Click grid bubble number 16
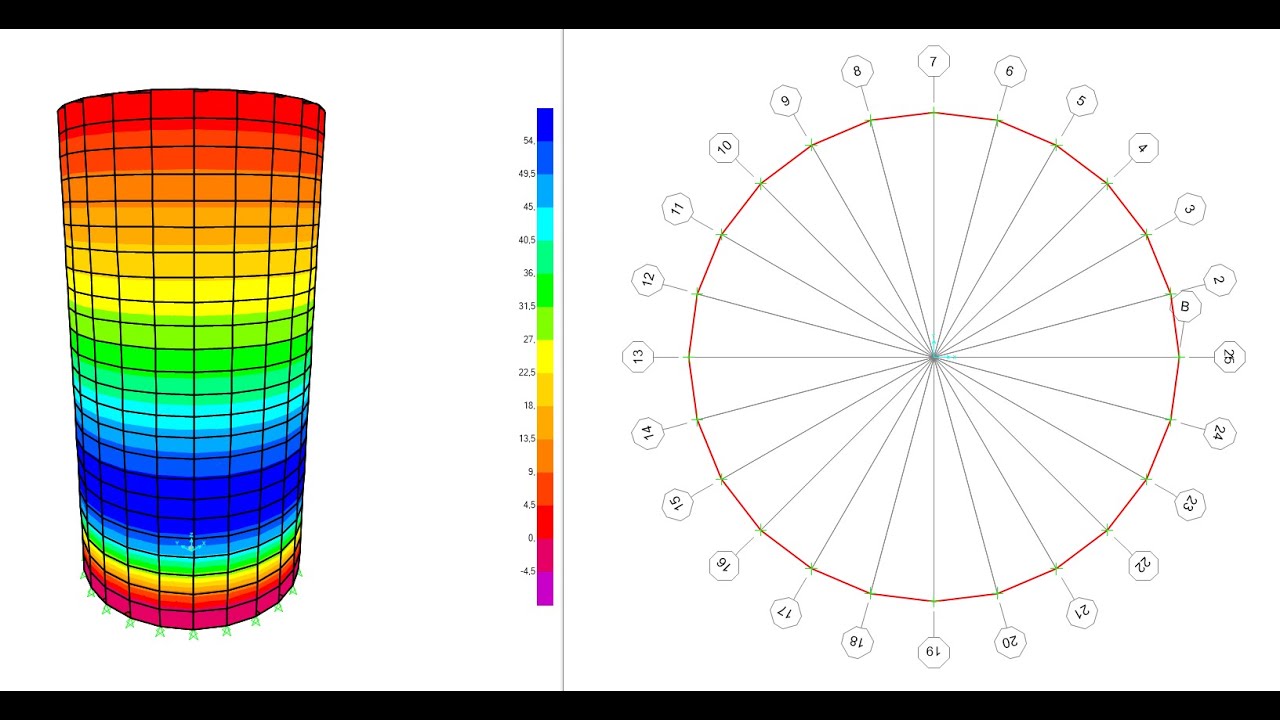This screenshot has width=1280, height=720. pos(724,565)
